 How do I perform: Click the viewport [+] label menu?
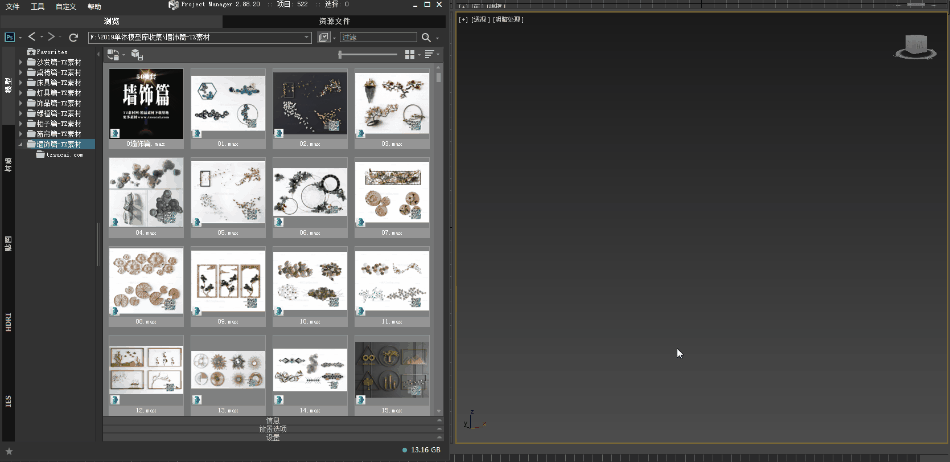click(462, 19)
